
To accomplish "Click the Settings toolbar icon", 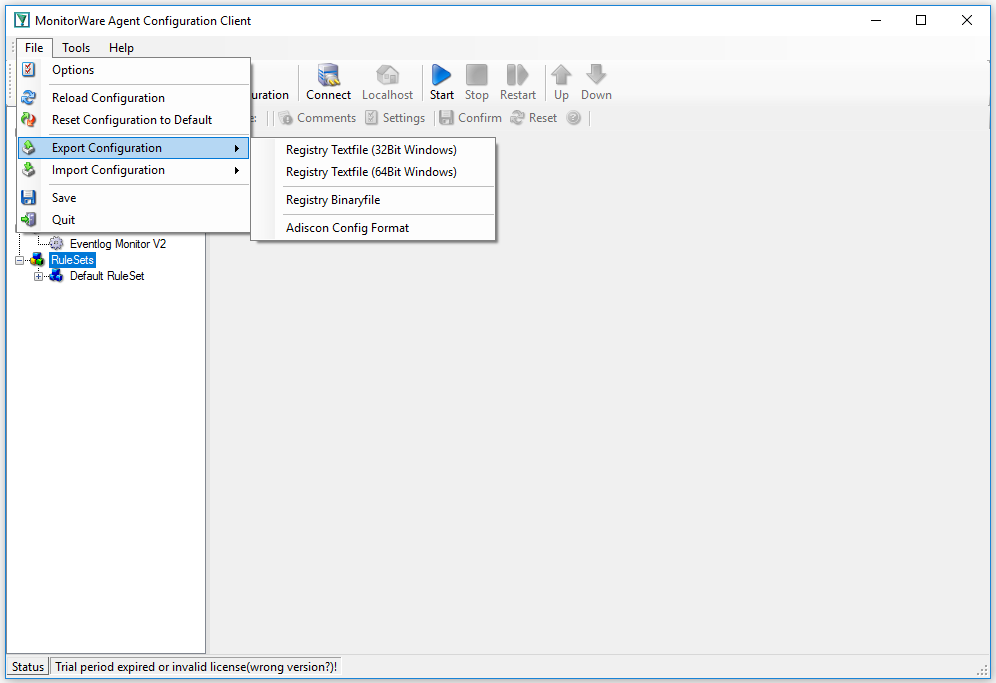I will point(372,118).
